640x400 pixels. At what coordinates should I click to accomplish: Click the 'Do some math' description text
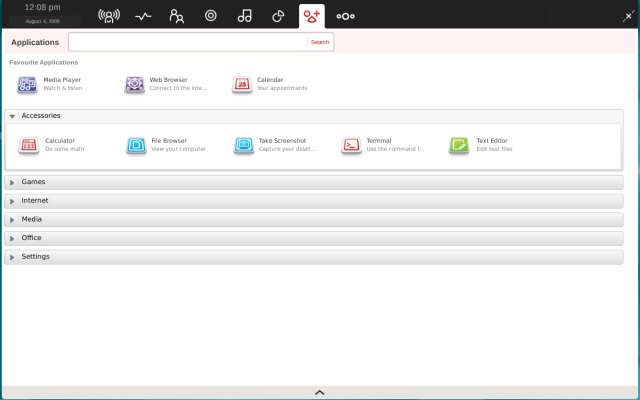point(64,149)
